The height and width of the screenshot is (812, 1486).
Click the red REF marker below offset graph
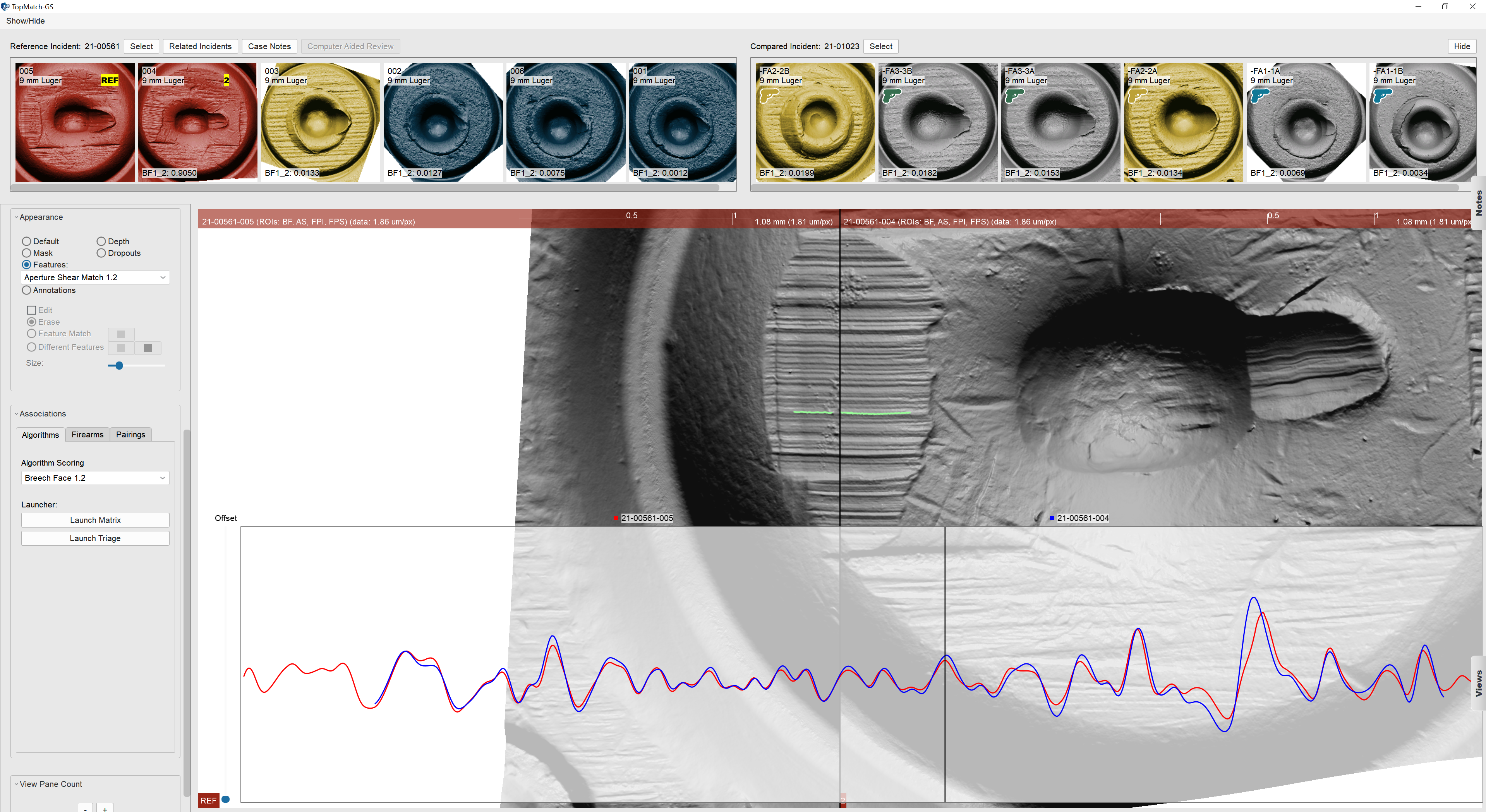(x=208, y=800)
